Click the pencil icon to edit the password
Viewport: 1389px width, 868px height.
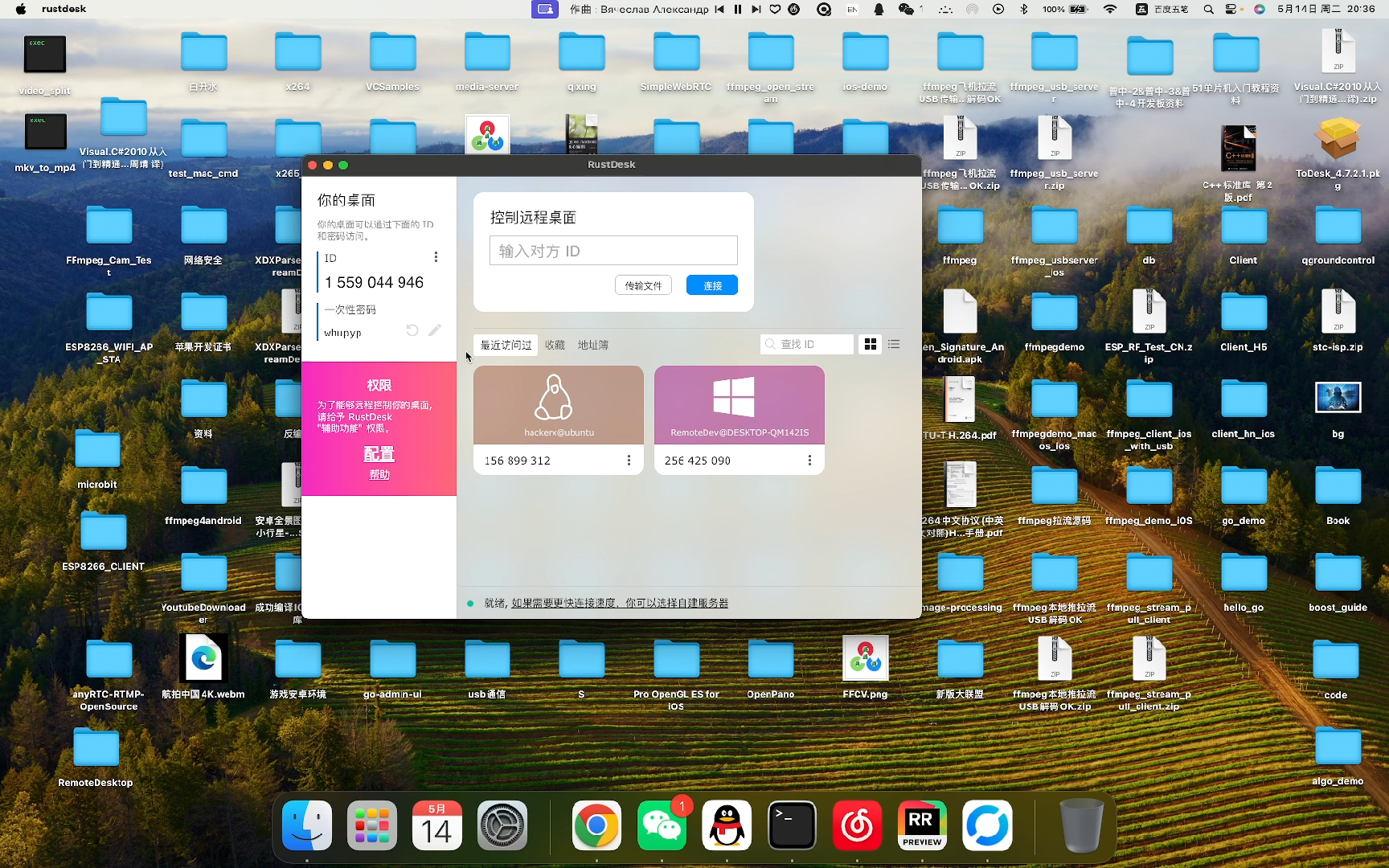435,330
